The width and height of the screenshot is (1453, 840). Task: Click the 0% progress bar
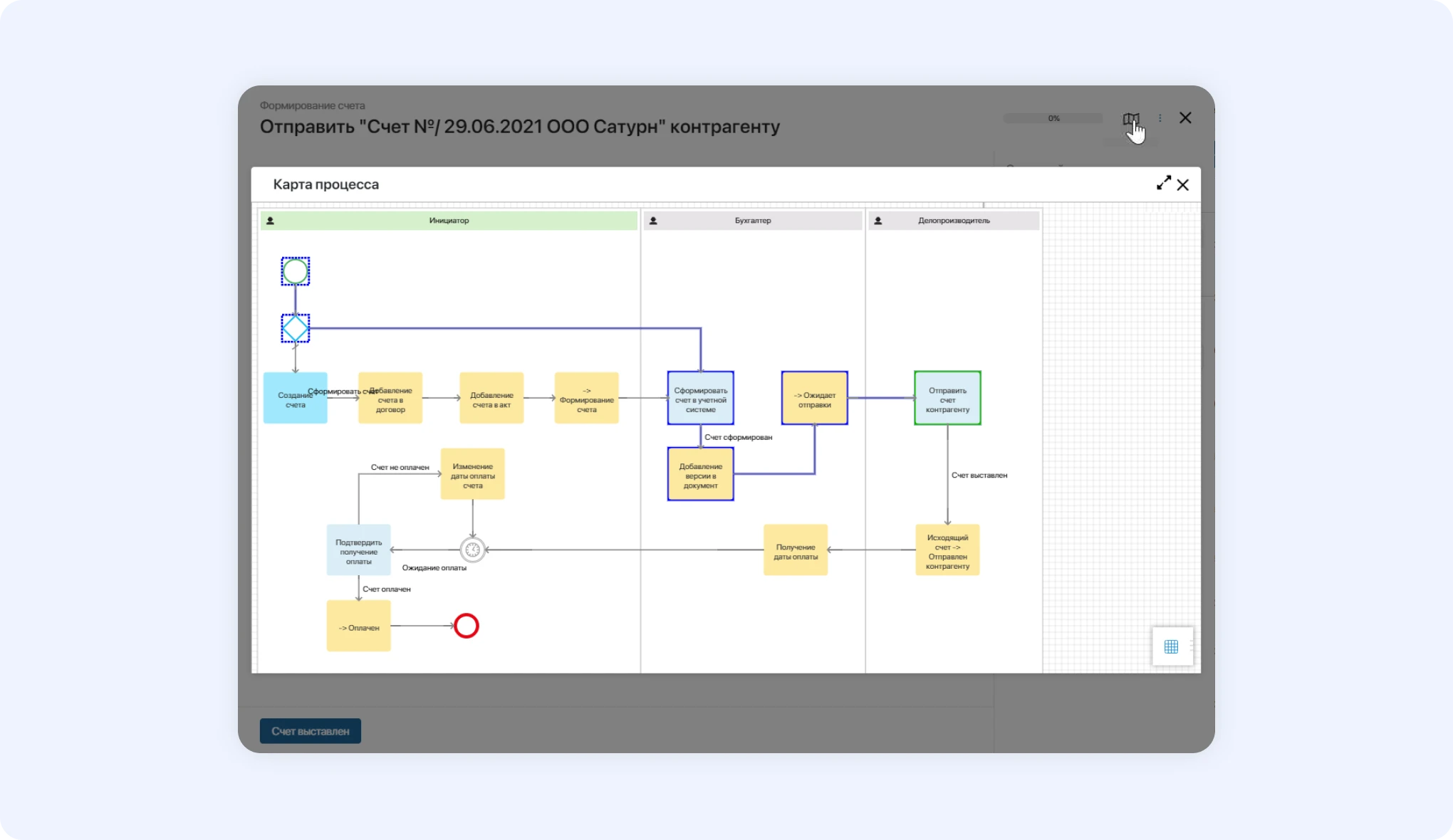(1053, 118)
